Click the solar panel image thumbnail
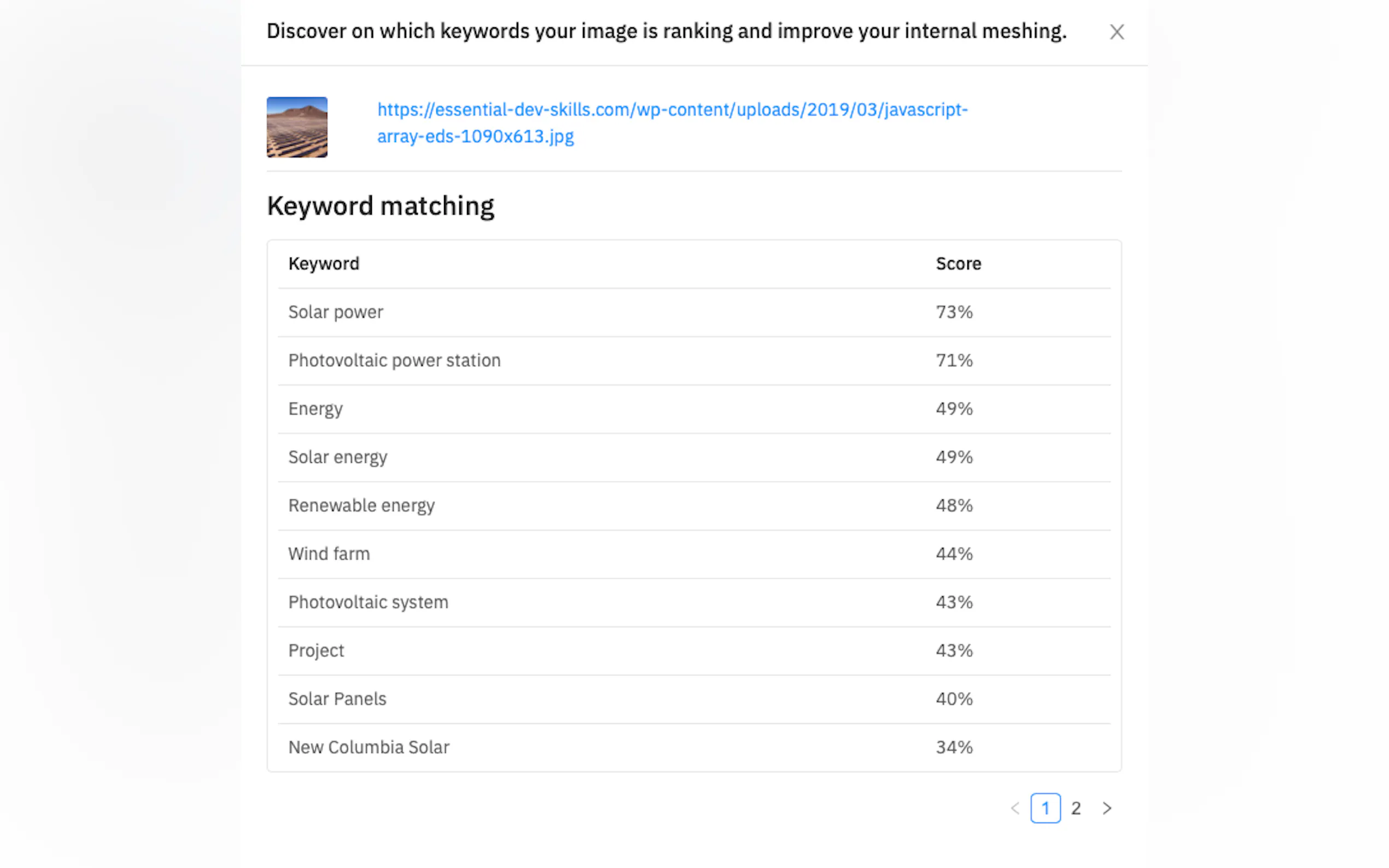The width and height of the screenshot is (1389, 868). click(x=297, y=127)
